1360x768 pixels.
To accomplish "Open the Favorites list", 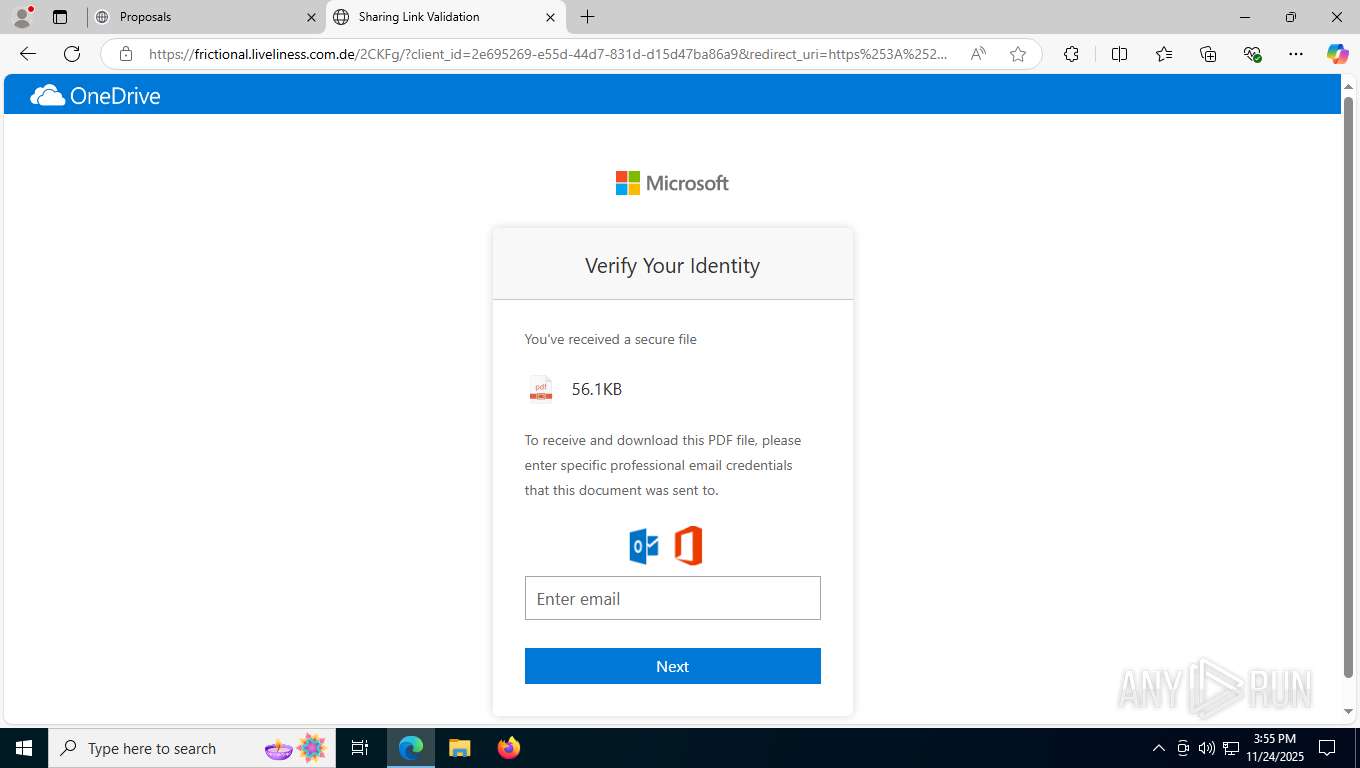I will tap(1164, 54).
